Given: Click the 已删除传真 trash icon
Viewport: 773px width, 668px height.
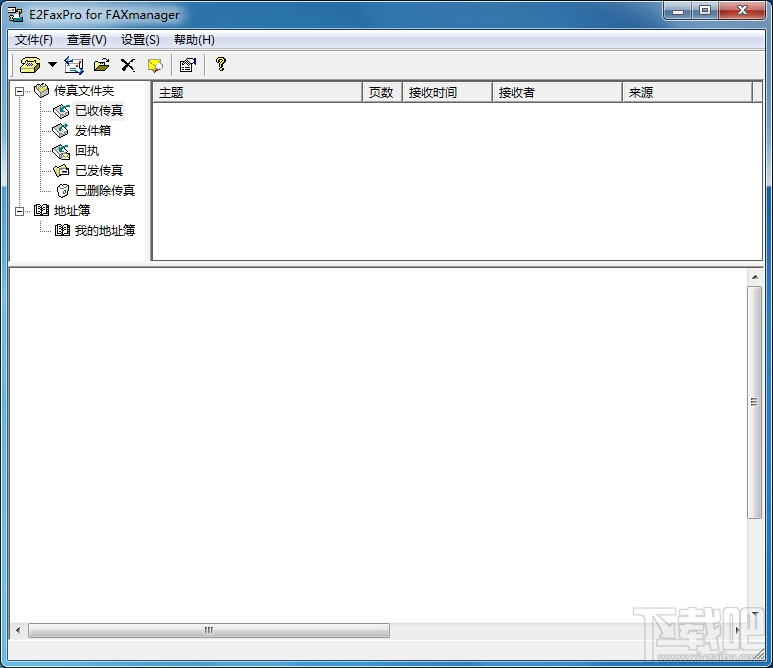Looking at the screenshot, I should click(62, 190).
